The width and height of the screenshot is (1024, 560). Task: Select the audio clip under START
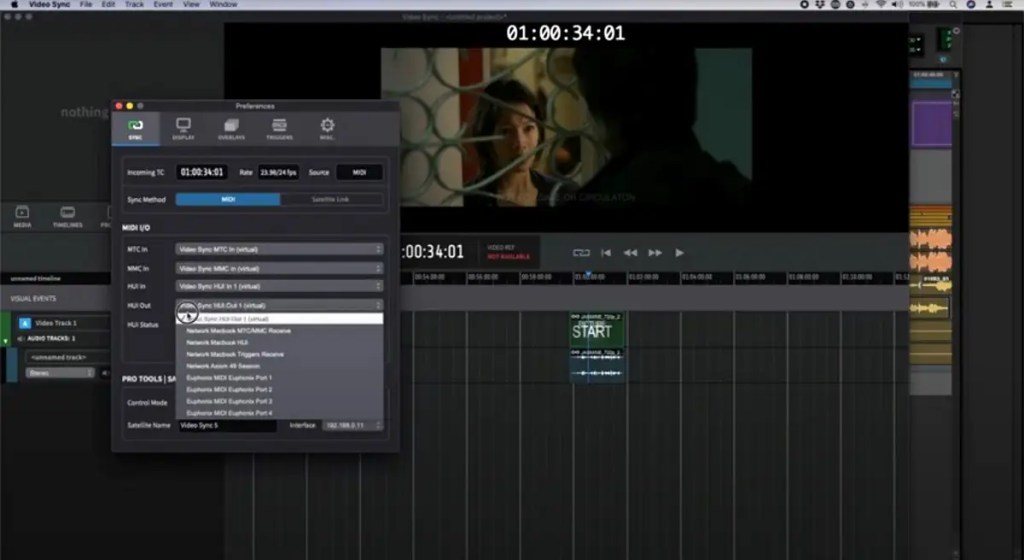(597, 365)
